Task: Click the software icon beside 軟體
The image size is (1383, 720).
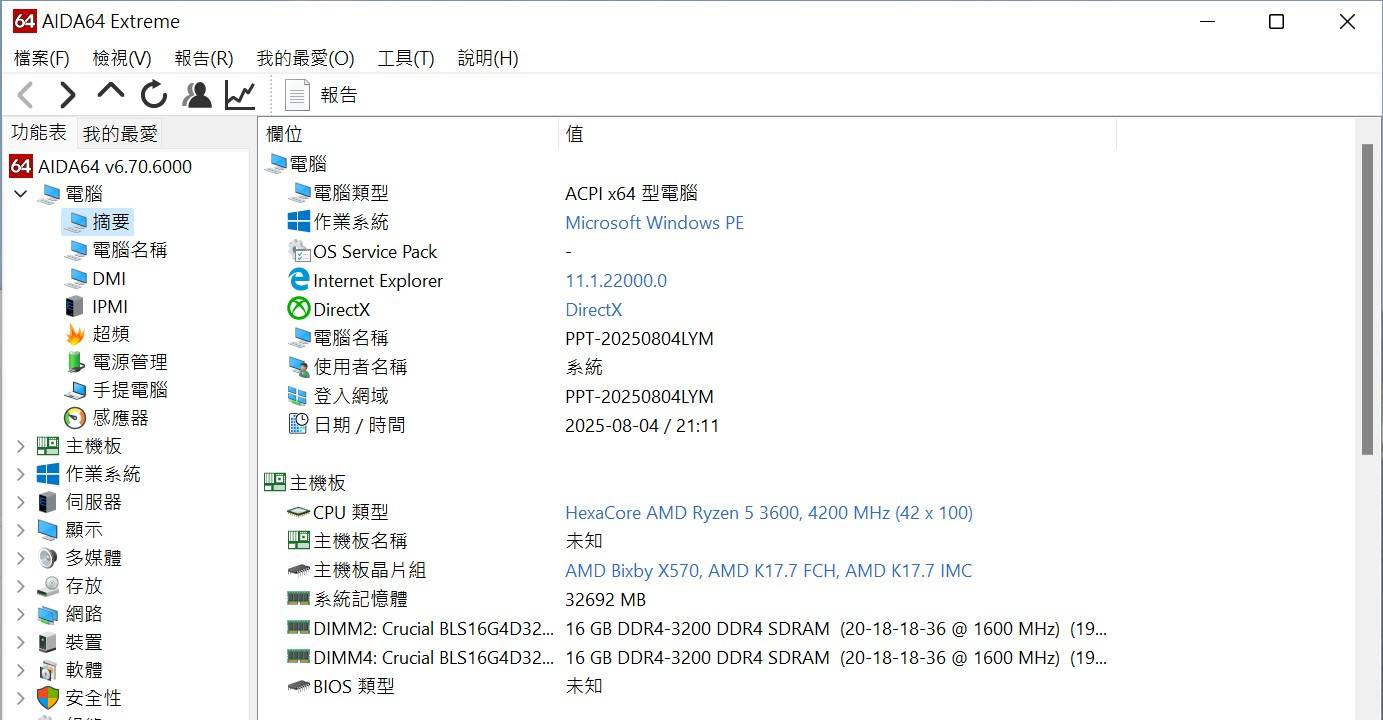Action: click(x=48, y=670)
